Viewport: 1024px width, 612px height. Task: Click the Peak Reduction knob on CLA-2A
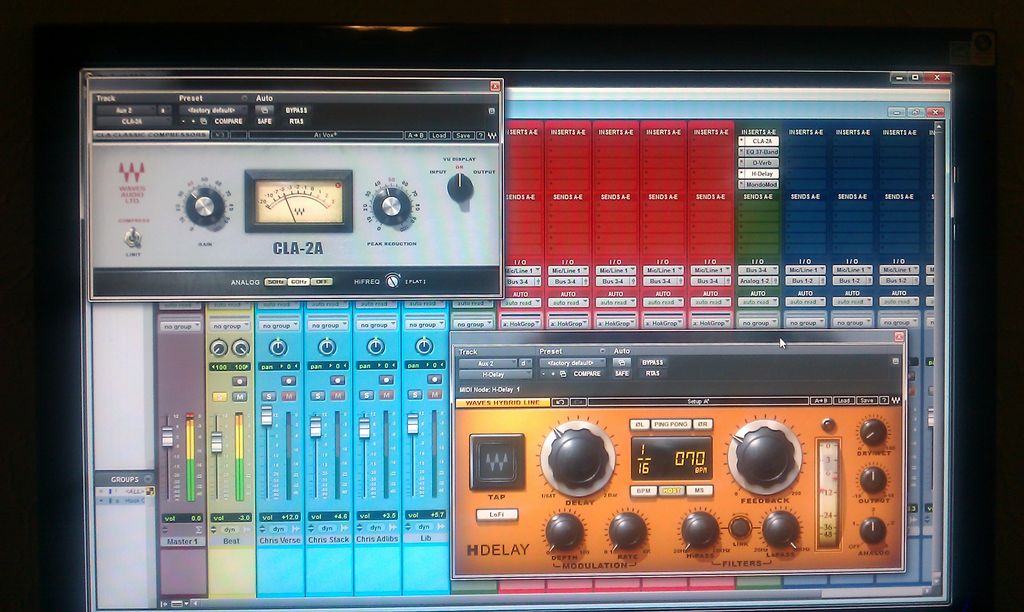pos(391,205)
